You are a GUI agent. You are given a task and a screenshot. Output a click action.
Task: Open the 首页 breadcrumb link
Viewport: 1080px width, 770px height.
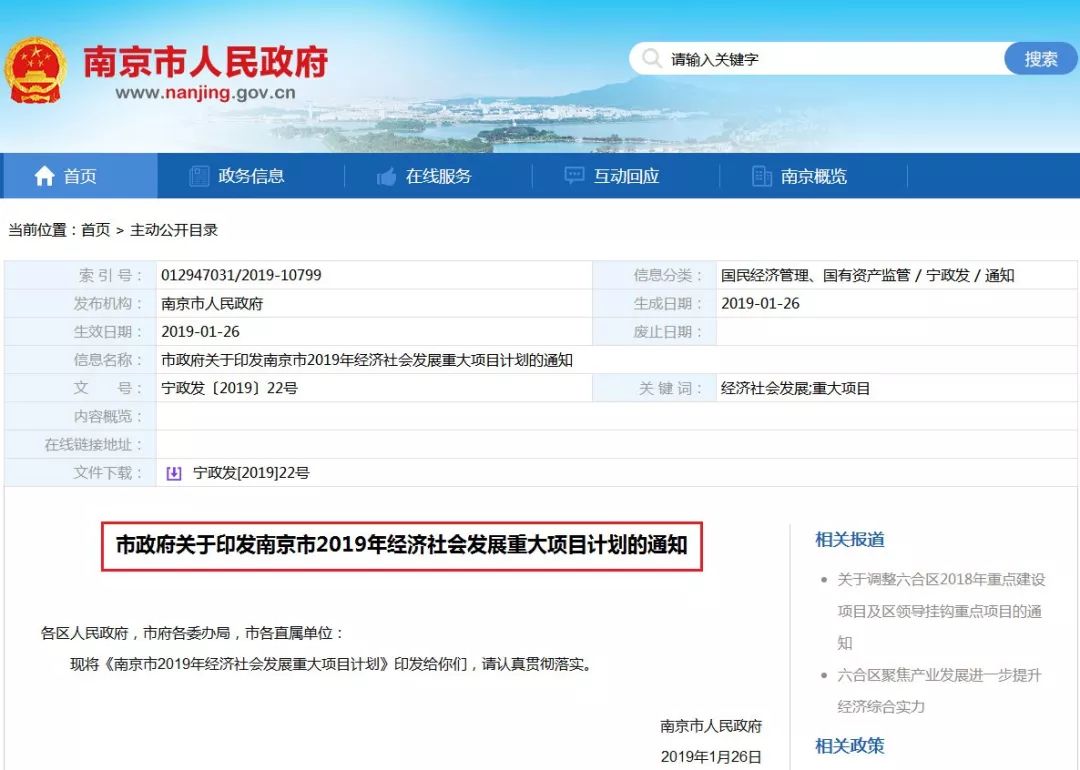click(x=95, y=229)
